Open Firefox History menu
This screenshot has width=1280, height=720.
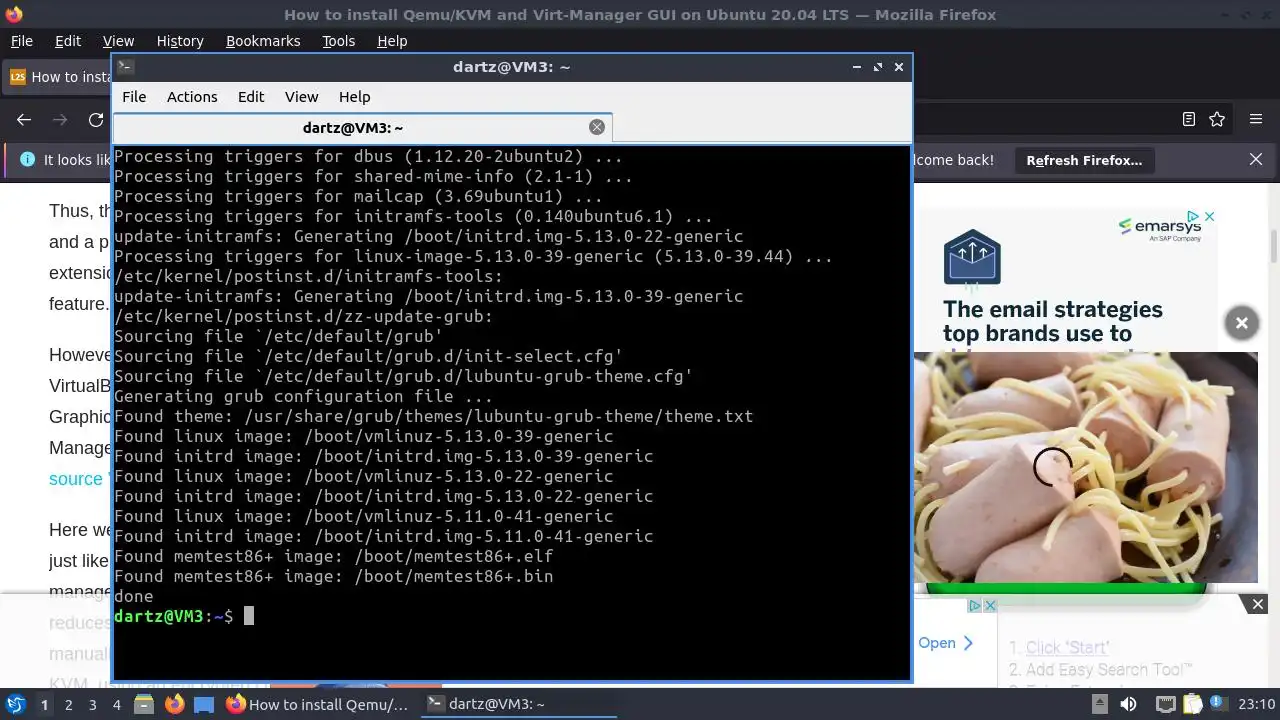click(180, 41)
